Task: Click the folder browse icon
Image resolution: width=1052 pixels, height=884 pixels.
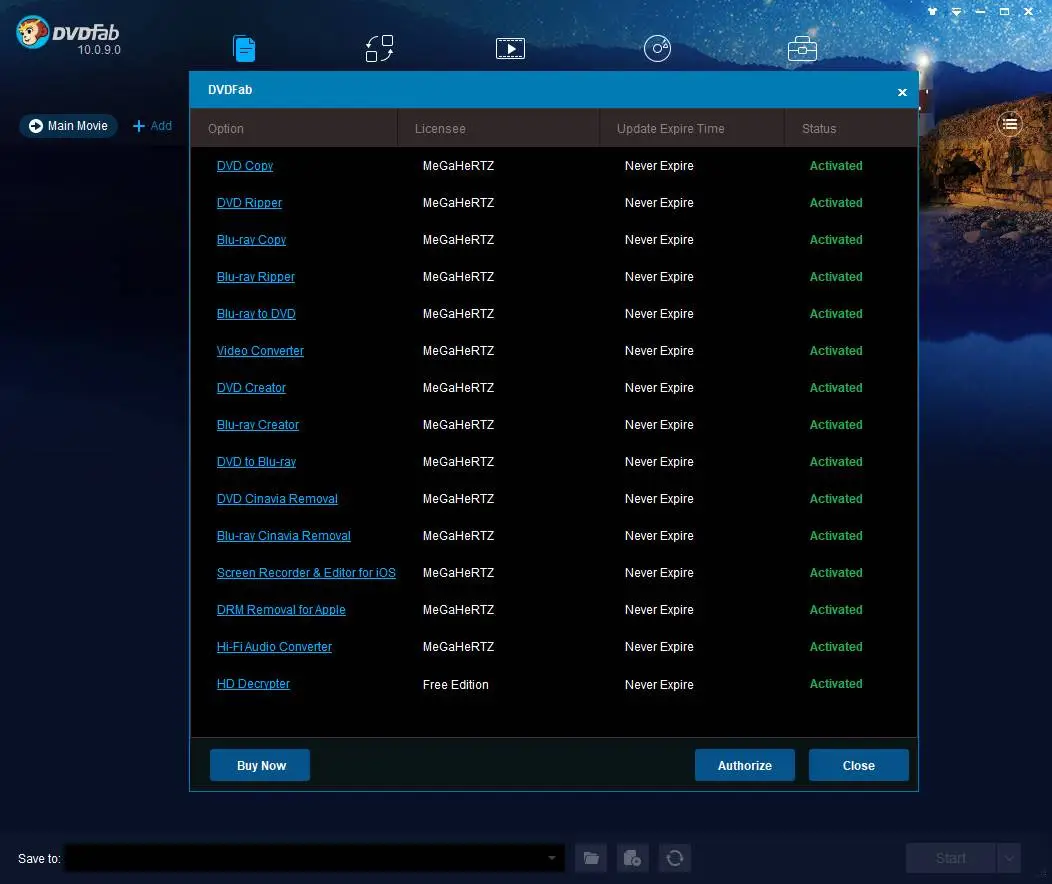Action: click(x=591, y=858)
